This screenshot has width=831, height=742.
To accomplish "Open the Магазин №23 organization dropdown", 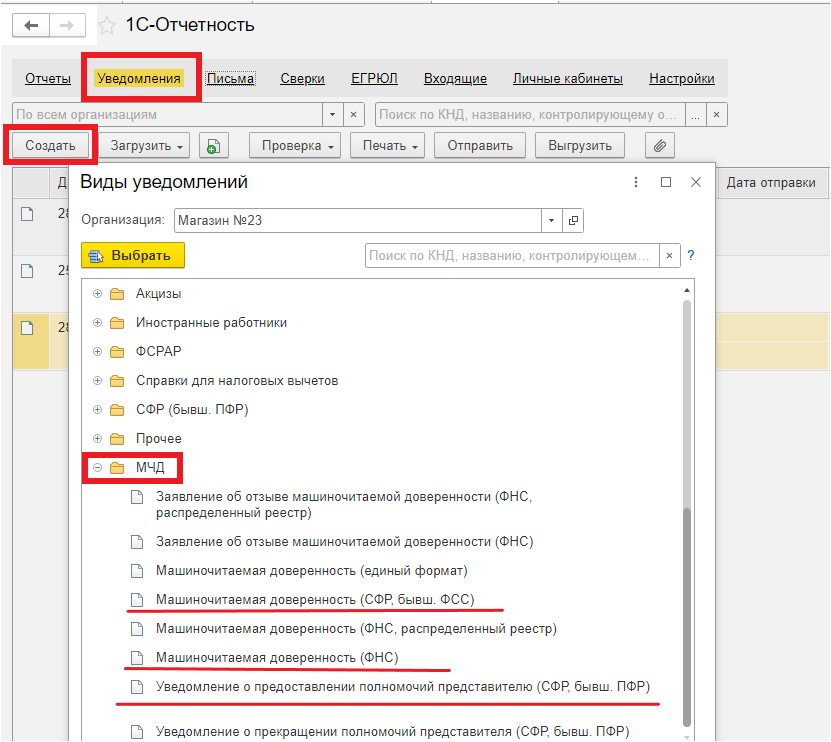I will [x=551, y=220].
